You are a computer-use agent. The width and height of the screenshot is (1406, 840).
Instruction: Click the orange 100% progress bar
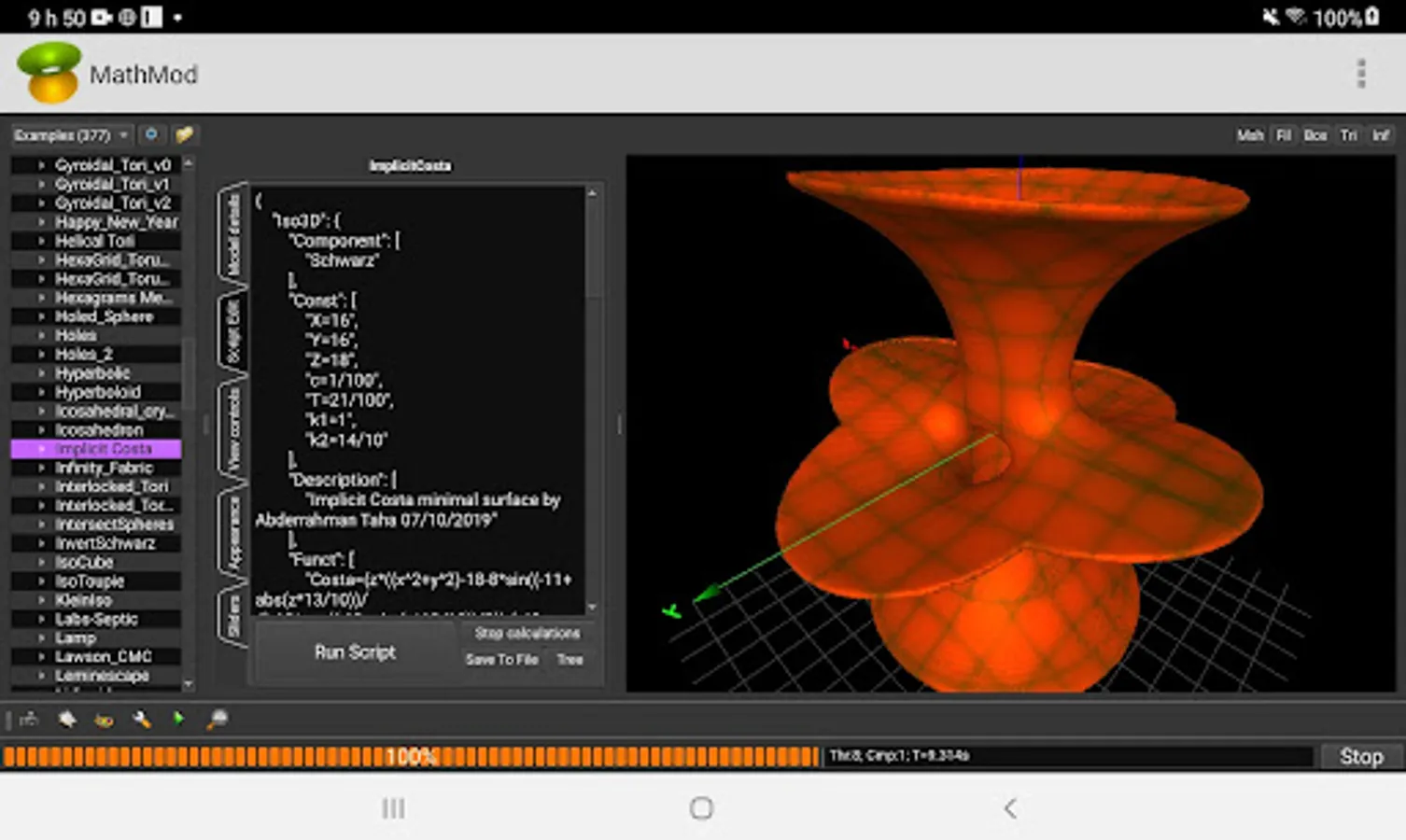pos(411,756)
